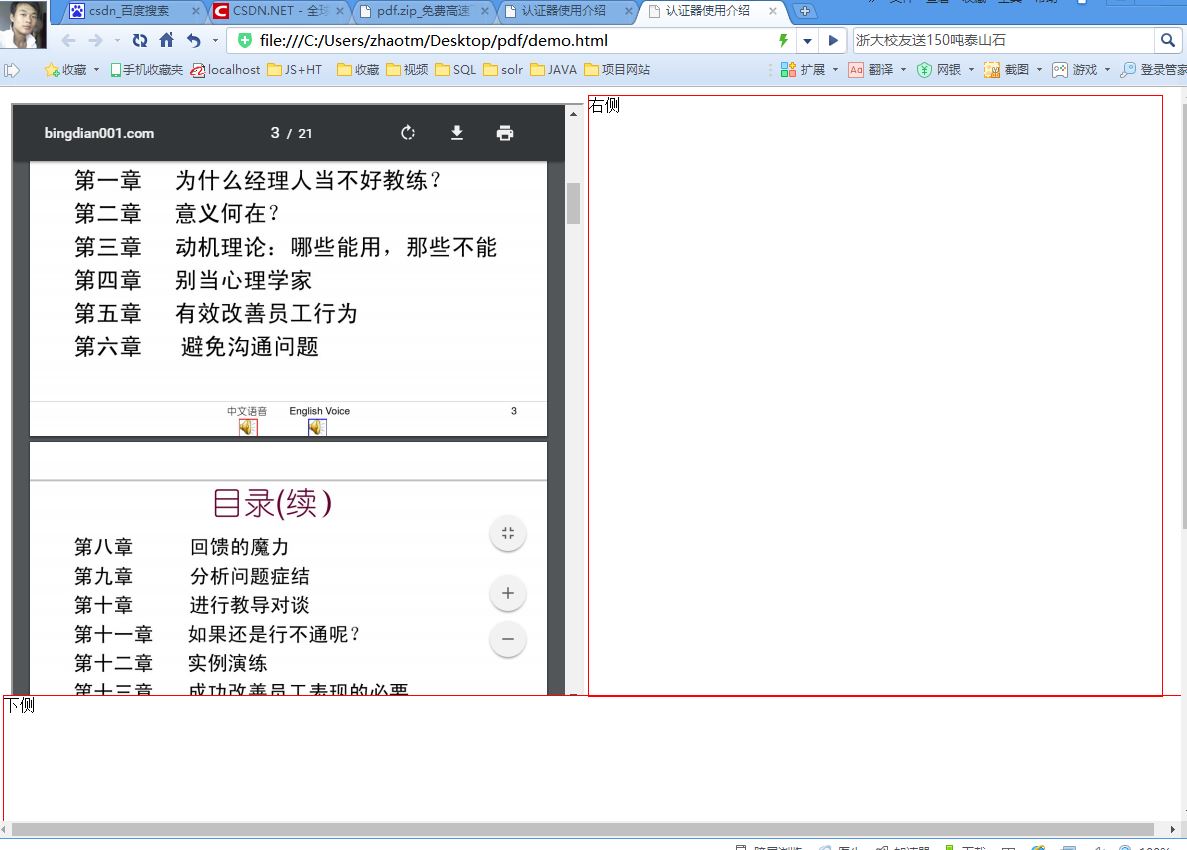This screenshot has width=1187, height=850.
Task: Click the PDF viewer vertical scrollbar thumb
Action: point(573,204)
